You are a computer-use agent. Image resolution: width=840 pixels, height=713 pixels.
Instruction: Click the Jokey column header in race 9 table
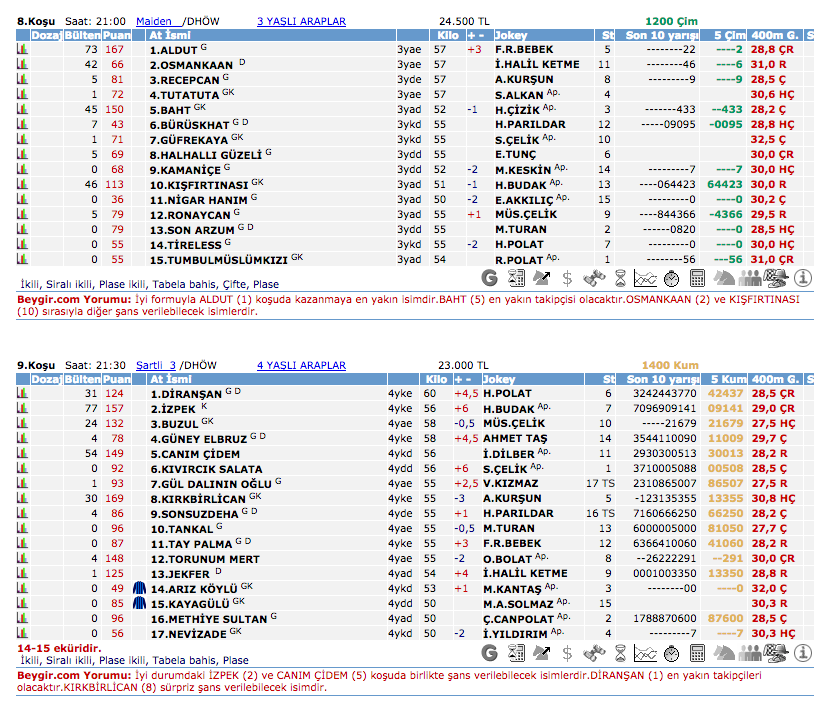pos(500,380)
